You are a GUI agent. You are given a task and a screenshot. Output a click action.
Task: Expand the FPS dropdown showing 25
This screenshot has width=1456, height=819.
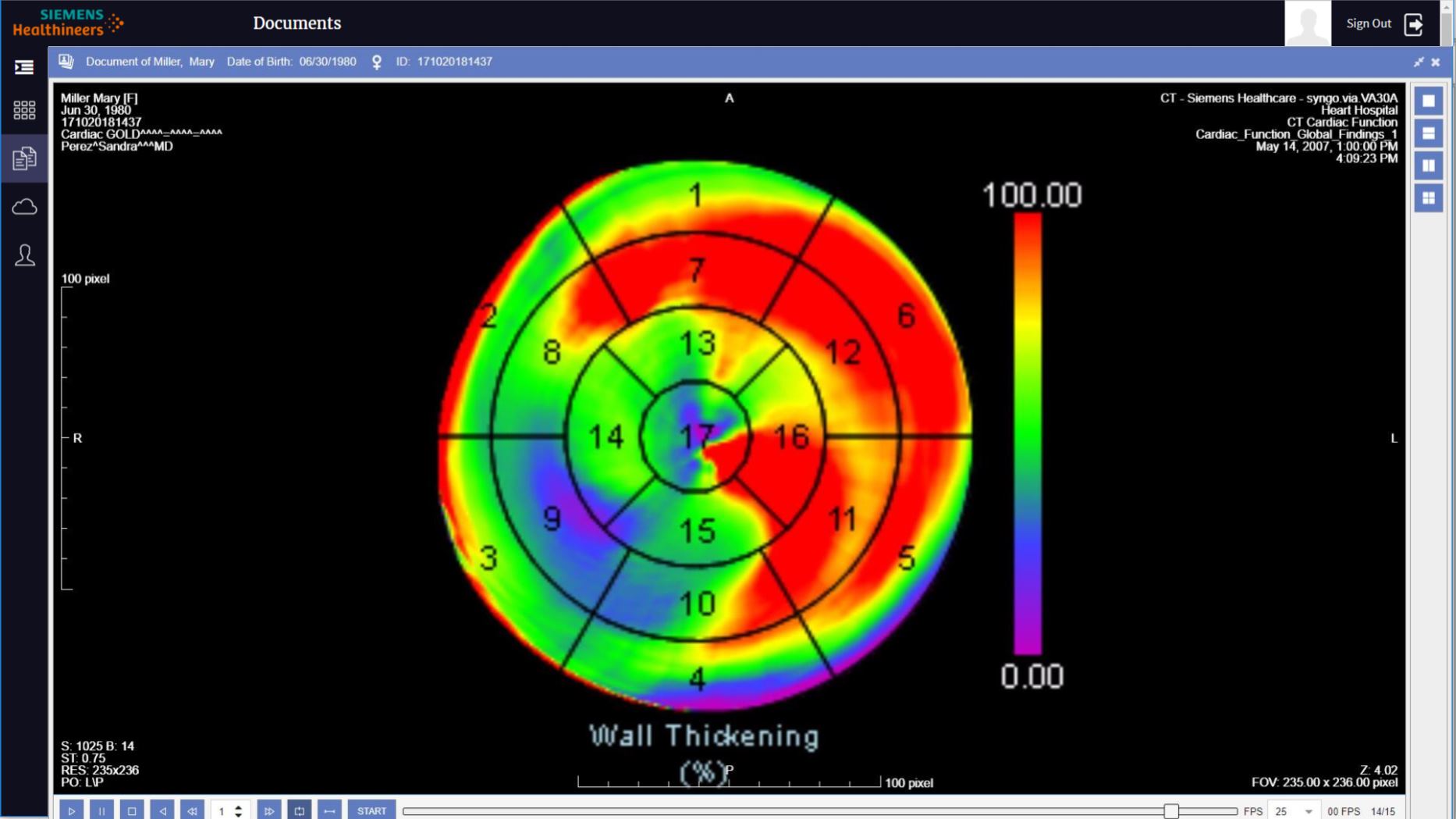1309,811
